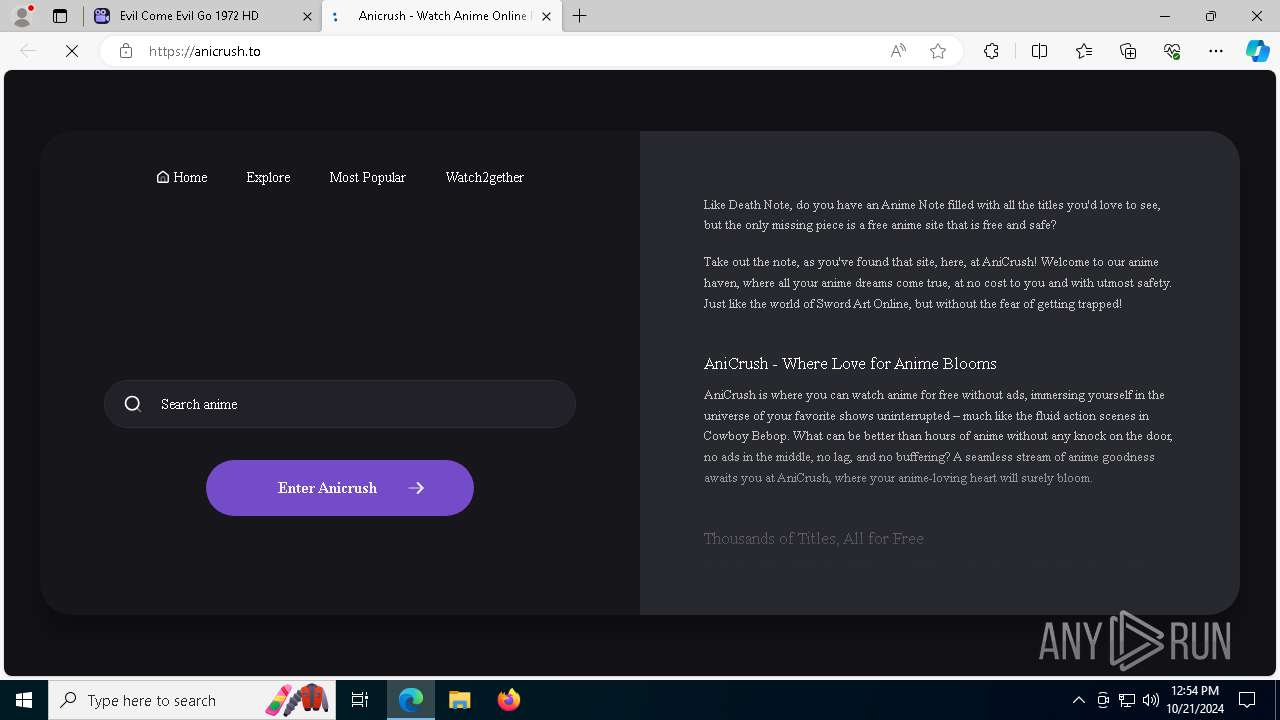Open Most Popular anime page
The width and height of the screenshot is (1280, 720).
367,177
